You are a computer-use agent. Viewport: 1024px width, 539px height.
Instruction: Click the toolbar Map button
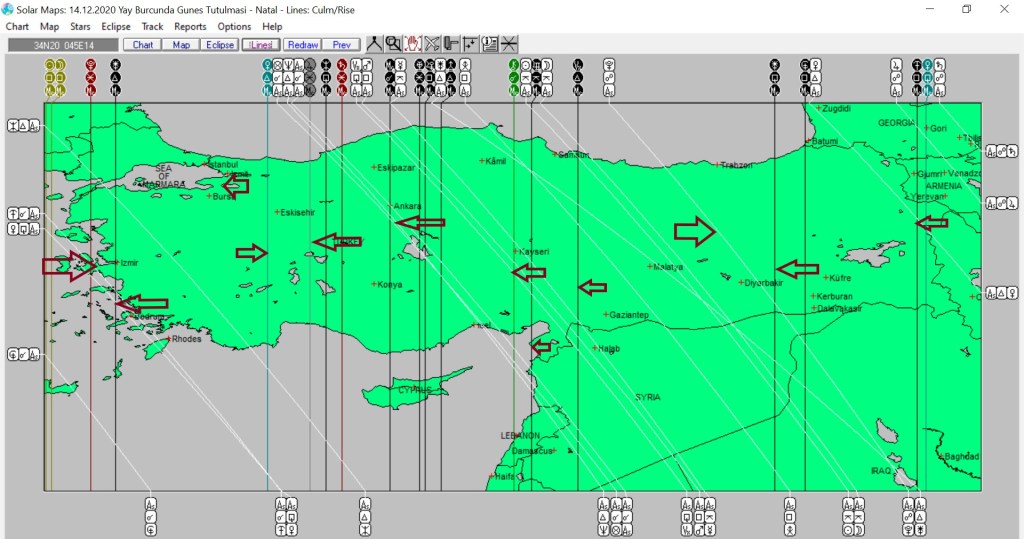(x=181, y=45)
